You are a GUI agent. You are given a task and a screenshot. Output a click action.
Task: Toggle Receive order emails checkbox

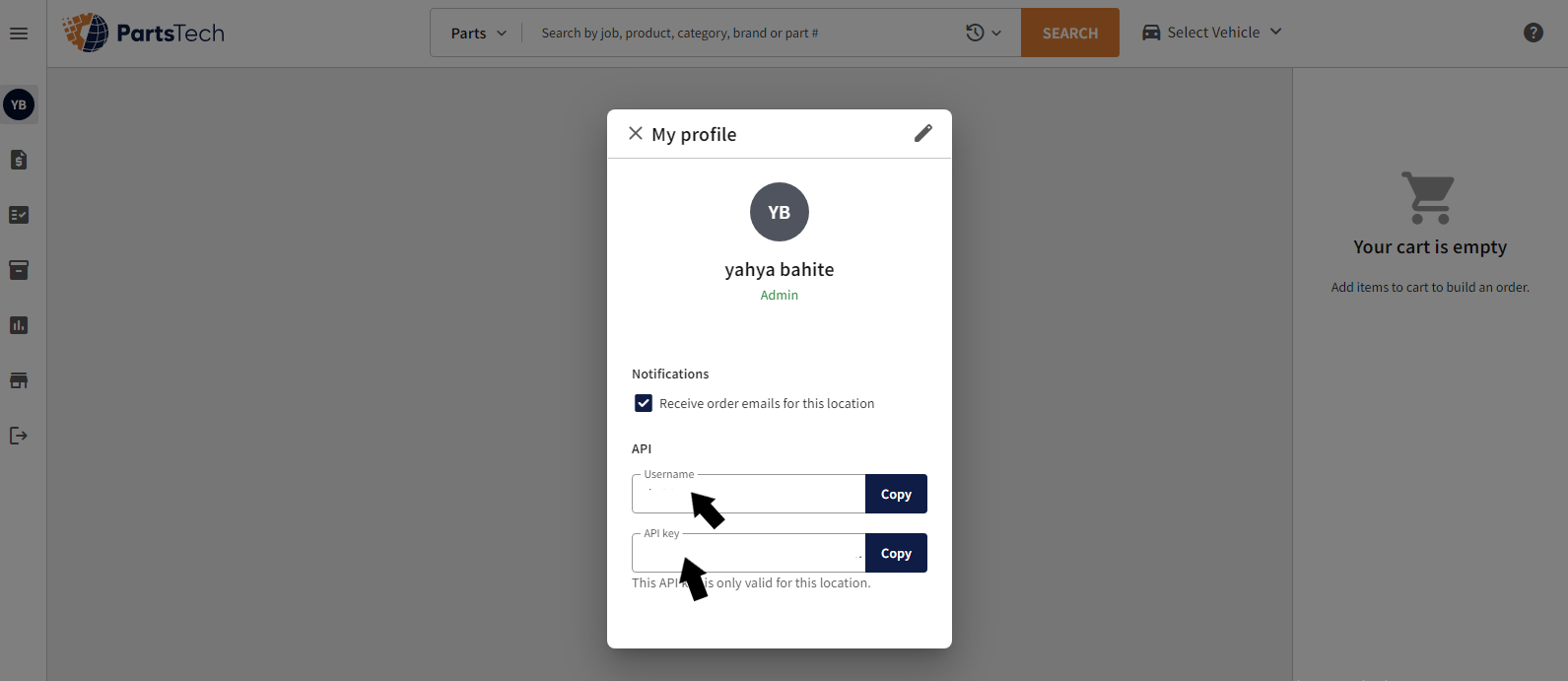click(644, 403)
